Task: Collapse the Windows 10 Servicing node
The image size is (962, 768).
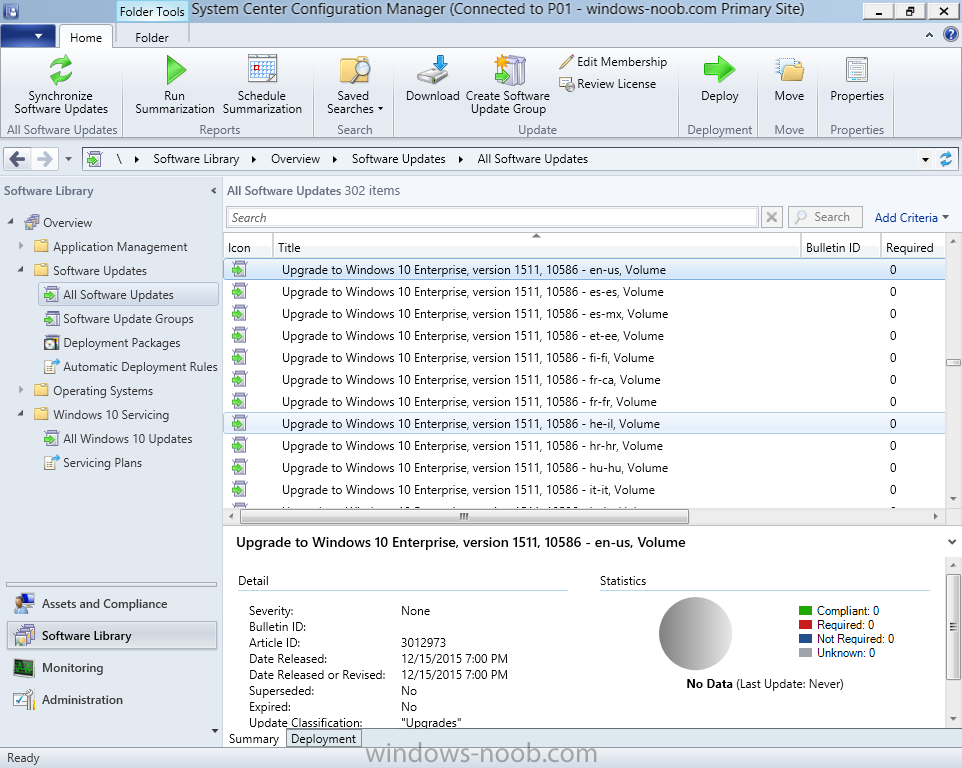Action: [21, 413]
